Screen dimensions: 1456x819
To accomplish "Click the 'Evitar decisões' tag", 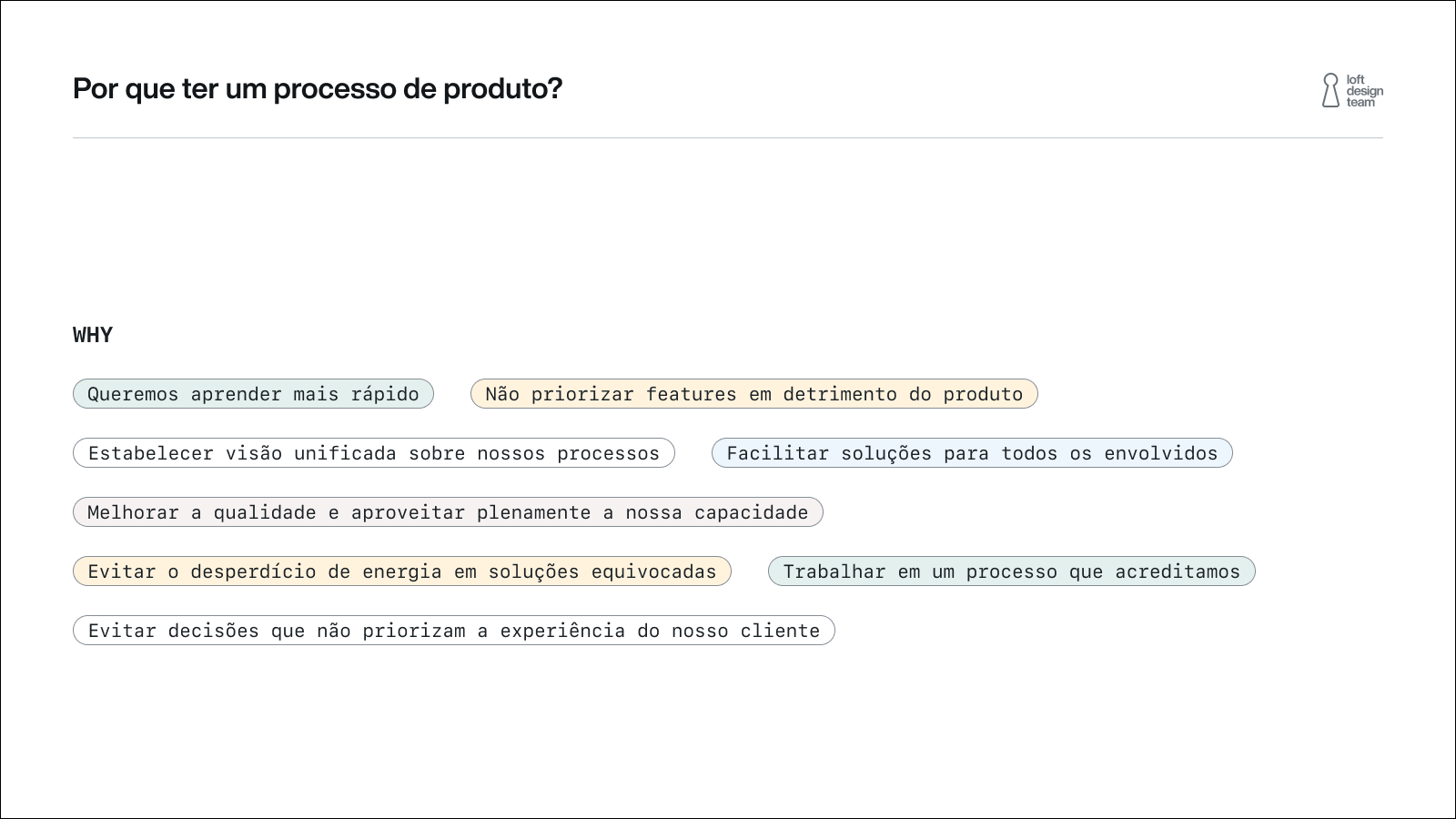I will click(x=453, y=631).
